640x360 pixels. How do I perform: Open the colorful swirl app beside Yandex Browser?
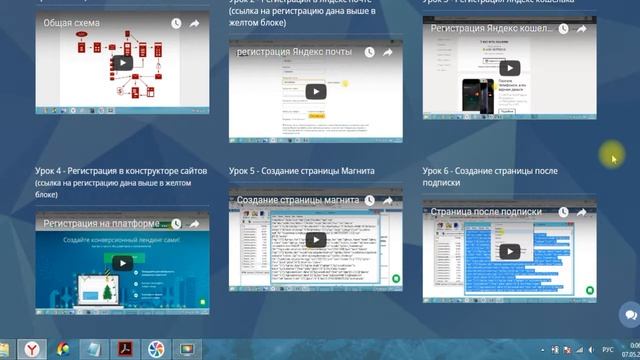point(62,349)
